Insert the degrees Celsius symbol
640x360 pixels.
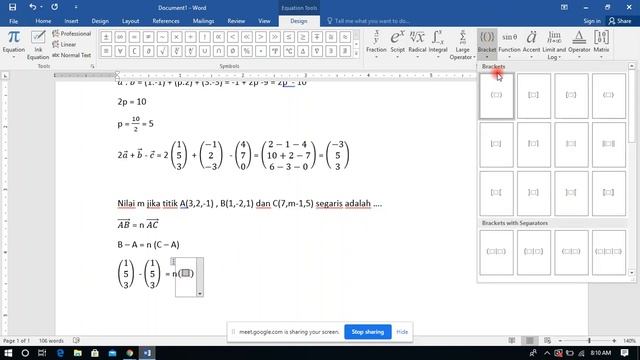click(x=289, y=51)
